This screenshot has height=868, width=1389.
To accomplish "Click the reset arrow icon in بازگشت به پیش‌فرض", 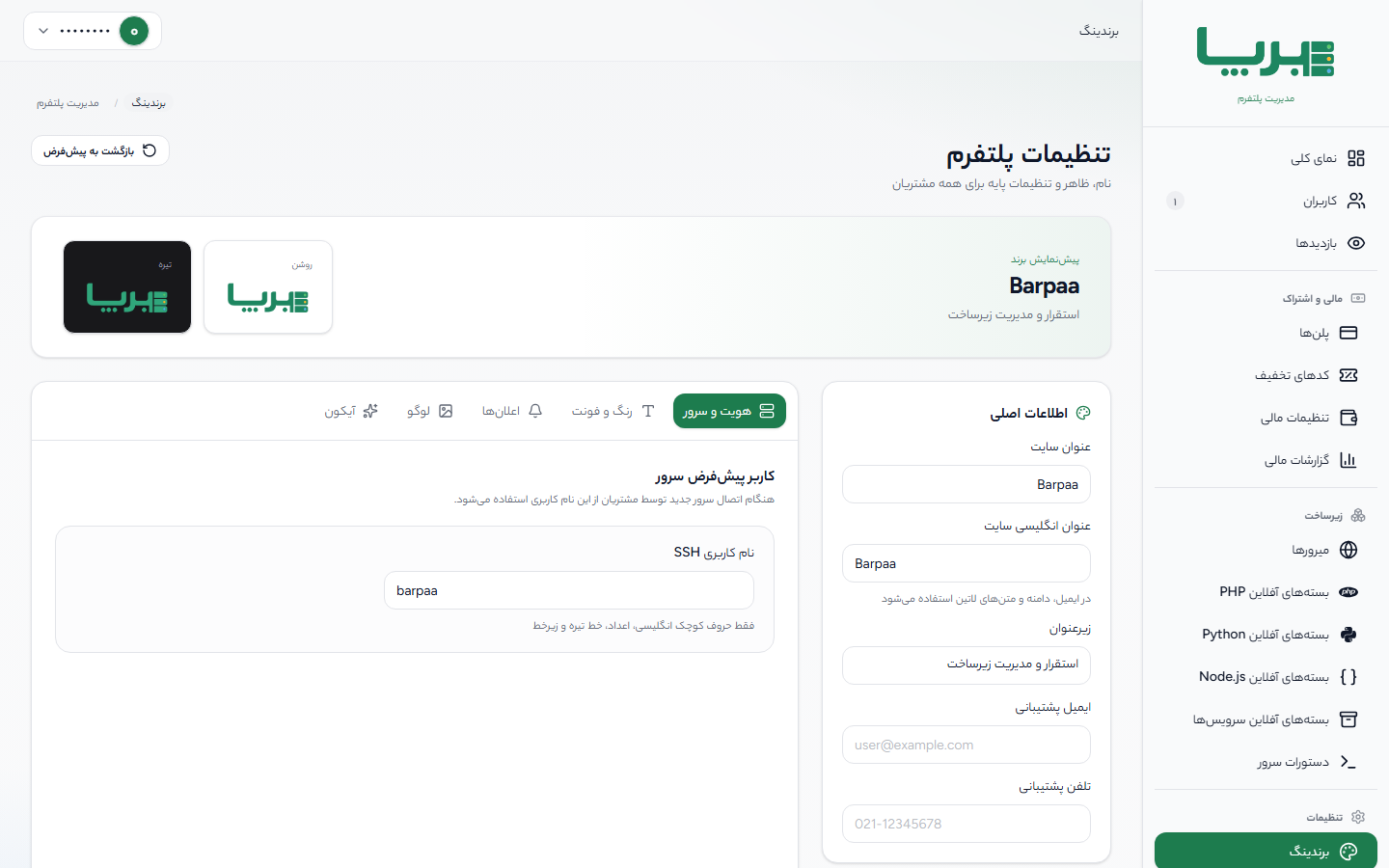I will coord(150,150).
